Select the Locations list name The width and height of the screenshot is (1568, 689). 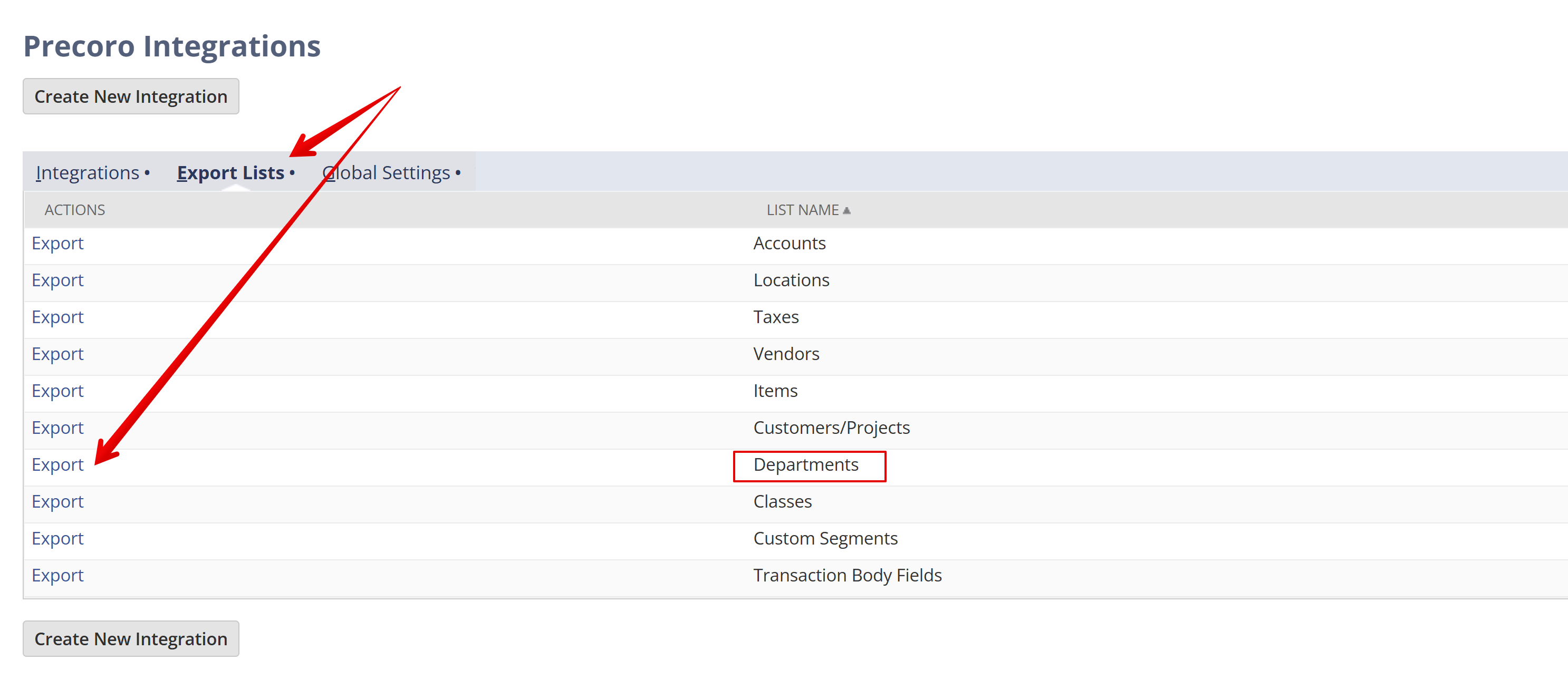791,280
